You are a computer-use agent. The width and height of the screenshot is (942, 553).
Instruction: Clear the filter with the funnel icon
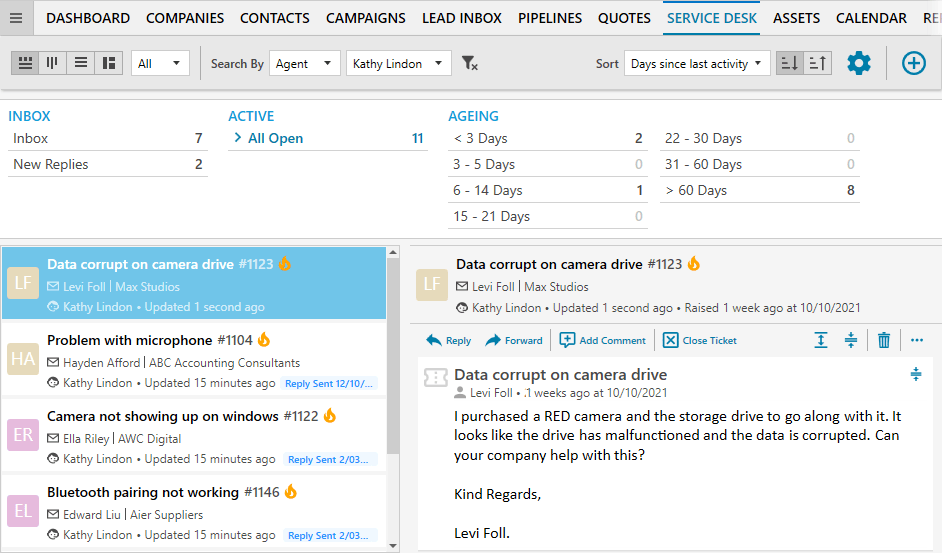point(469,63)
